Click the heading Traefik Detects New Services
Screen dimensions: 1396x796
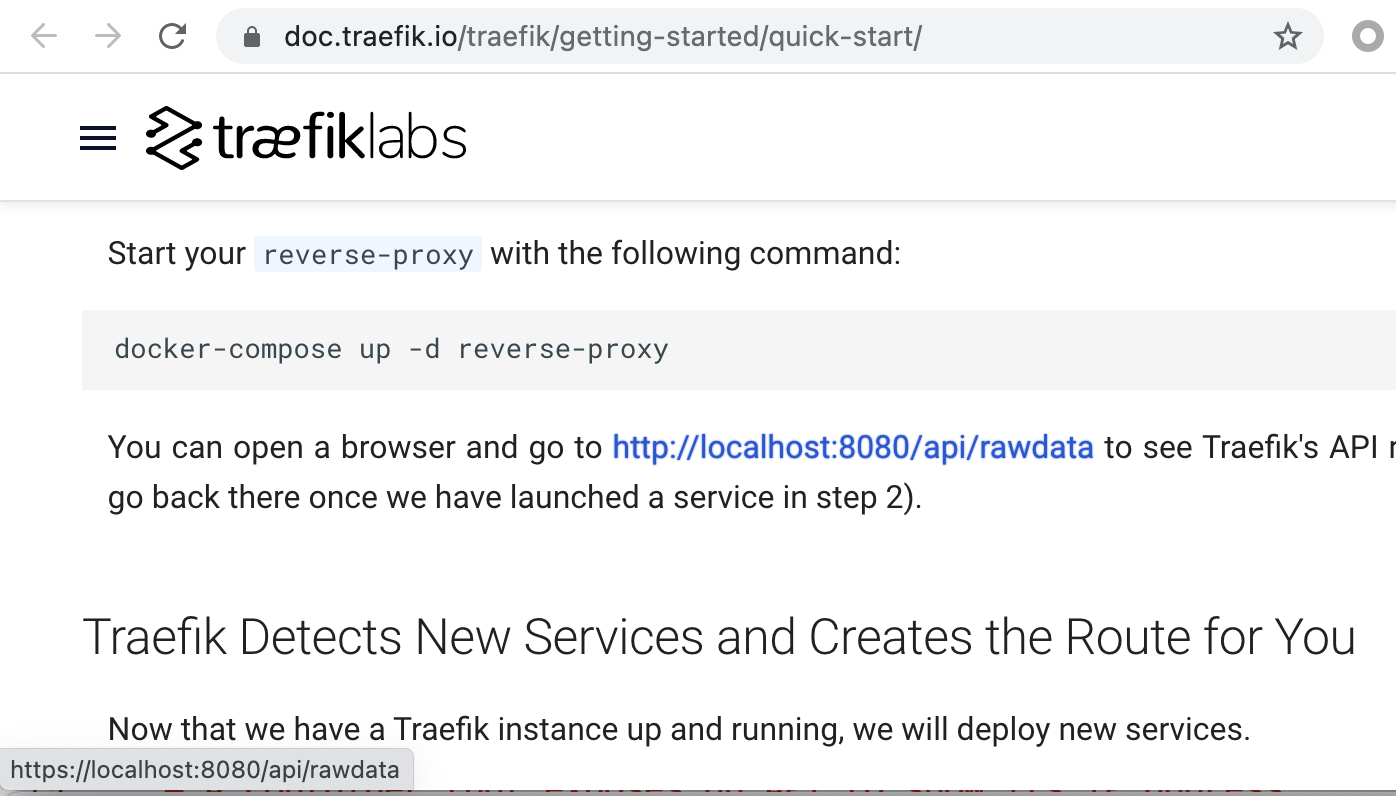tap(720, 637)
